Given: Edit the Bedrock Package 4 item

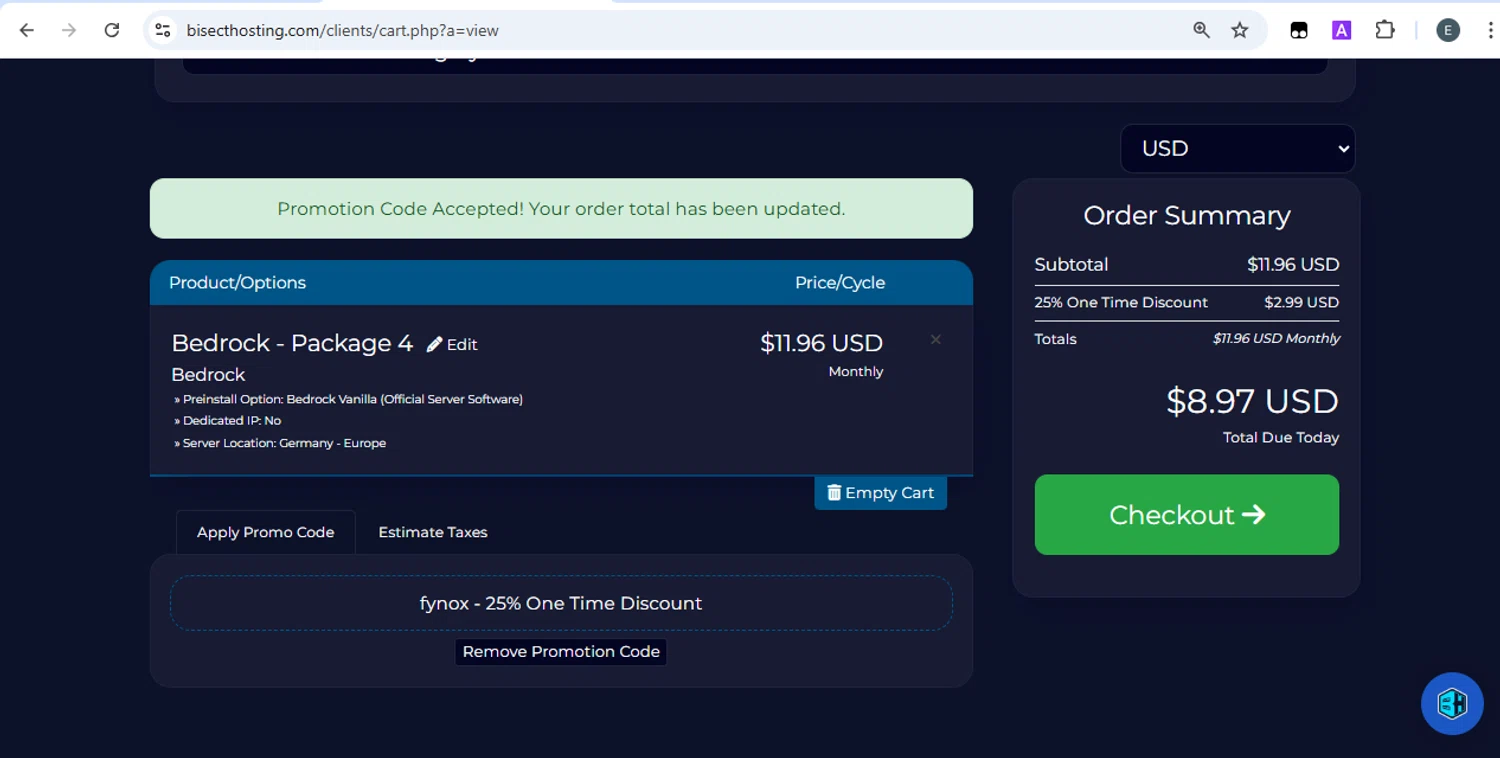Looking at the screenshot, I should click(x=452, y=344).
